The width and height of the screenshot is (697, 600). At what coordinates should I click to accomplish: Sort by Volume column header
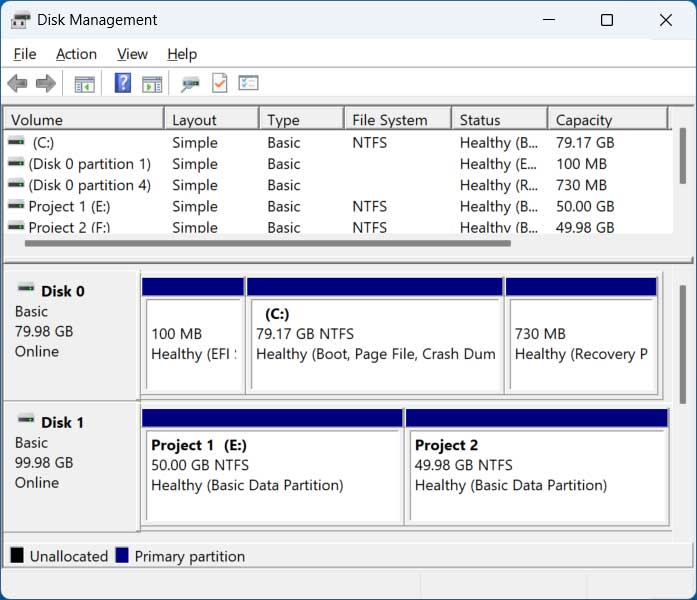tap(84, 120)
